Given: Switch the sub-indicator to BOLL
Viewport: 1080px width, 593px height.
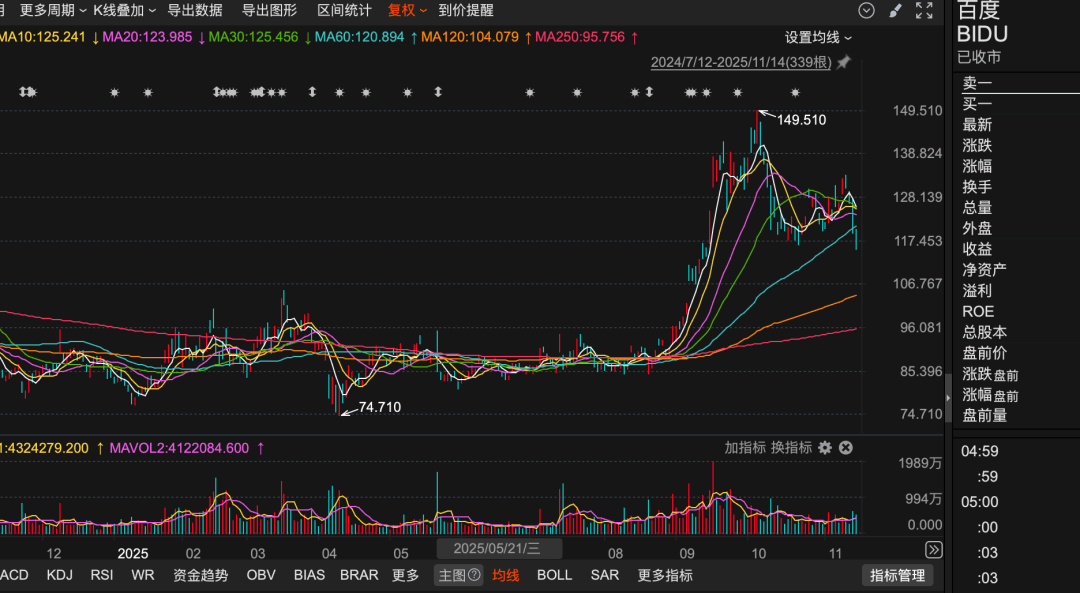Looking at the screenshot, I should [x=554, y=575].
